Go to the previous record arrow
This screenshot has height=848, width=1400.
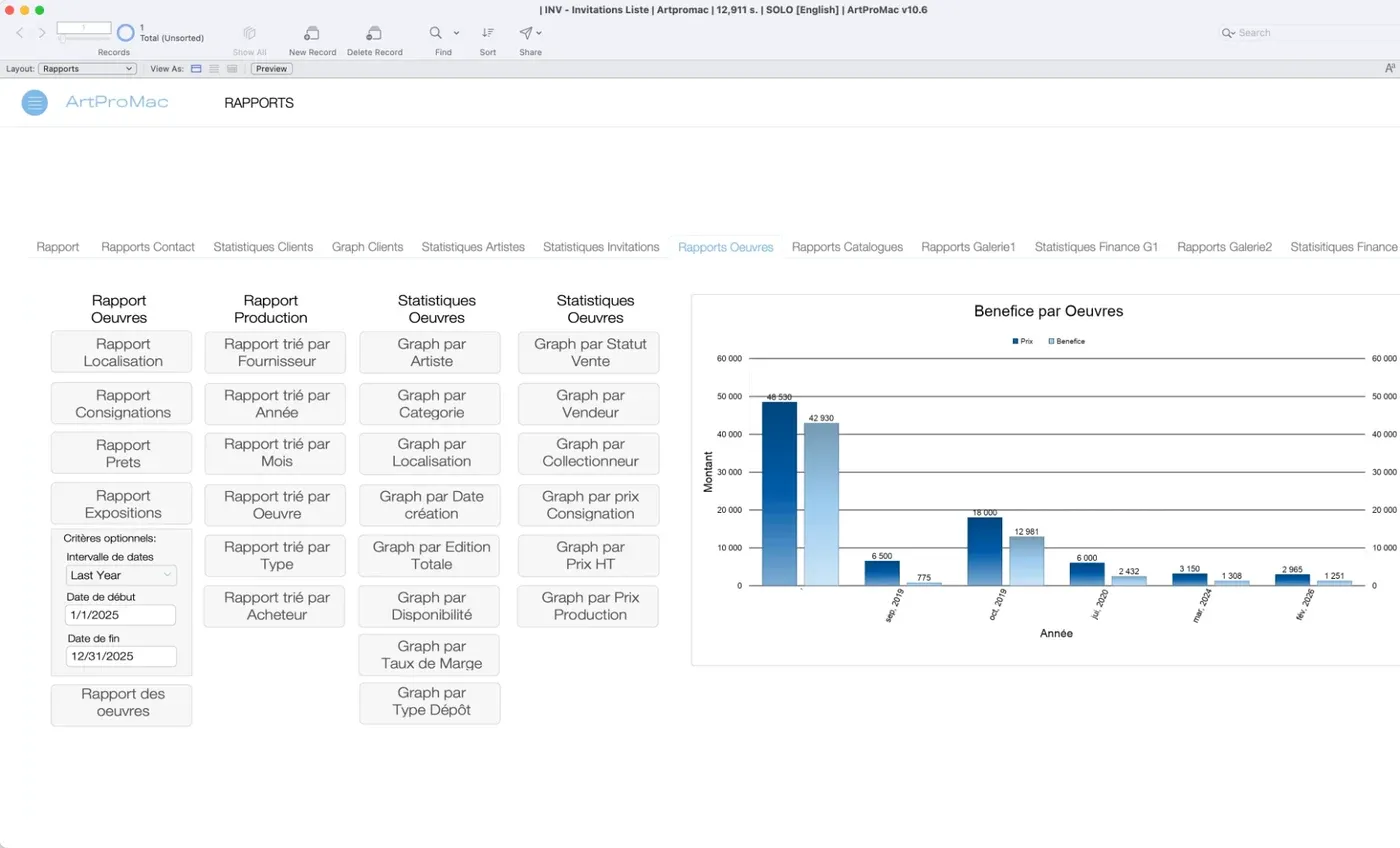click(20, 33)
